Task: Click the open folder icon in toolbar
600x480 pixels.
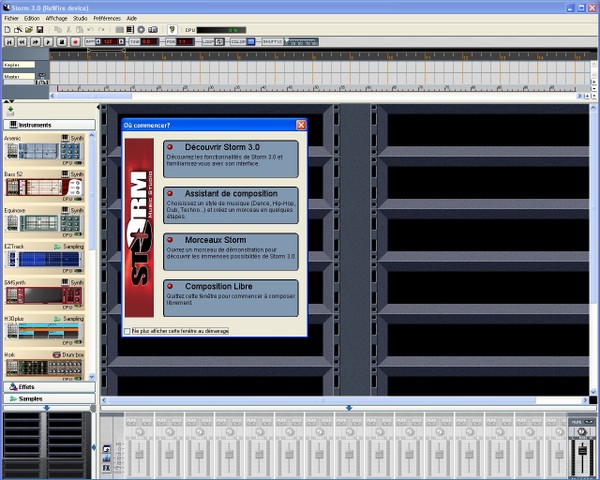Action: tap(29, 30)
